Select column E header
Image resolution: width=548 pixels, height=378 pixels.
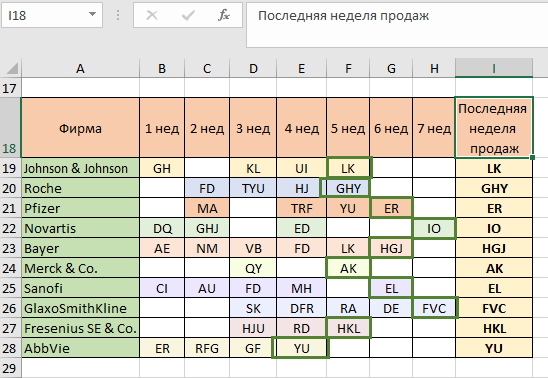[301, 68]
